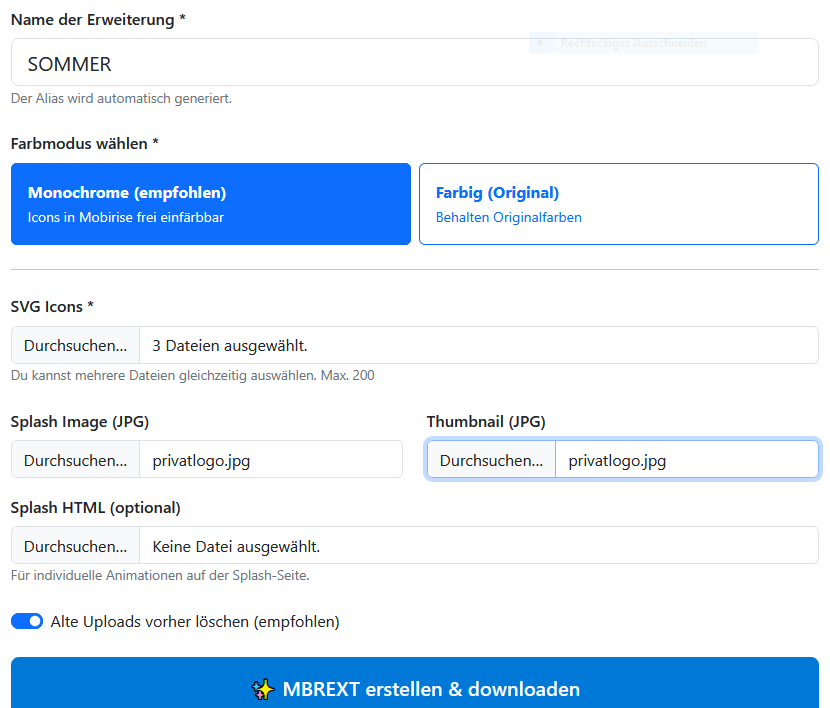Click the sparkle icon on the MBREXT button
Image resolution: width=830 pixels, height=708 pixels.
262,689
